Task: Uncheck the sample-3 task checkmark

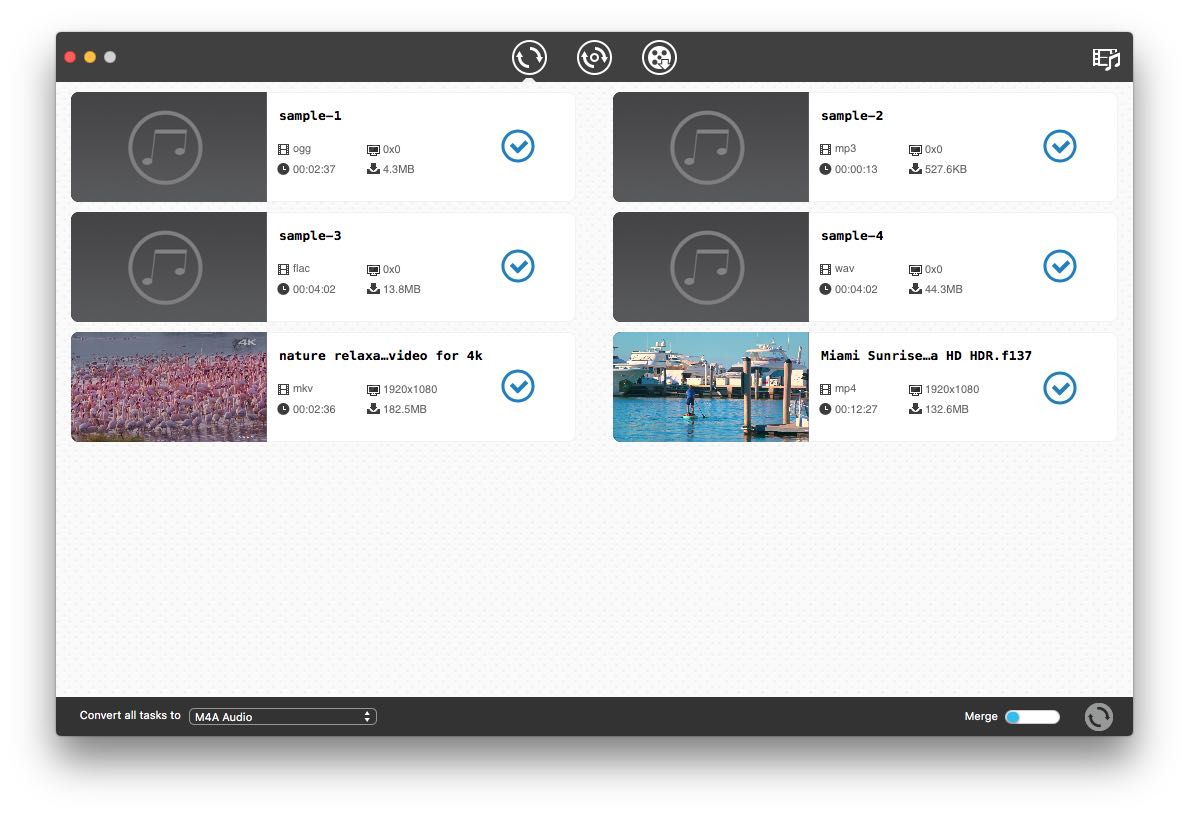Action: coord(518,266)
